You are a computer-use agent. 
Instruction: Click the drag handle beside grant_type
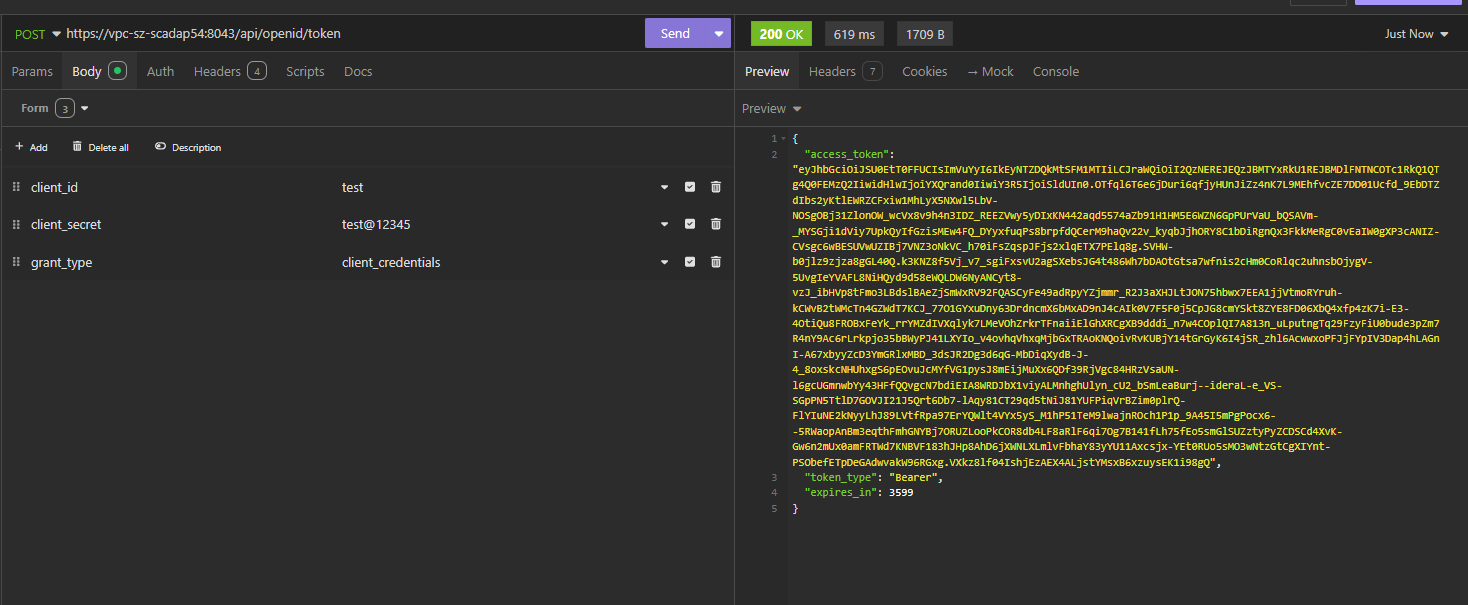pos(16,262)
